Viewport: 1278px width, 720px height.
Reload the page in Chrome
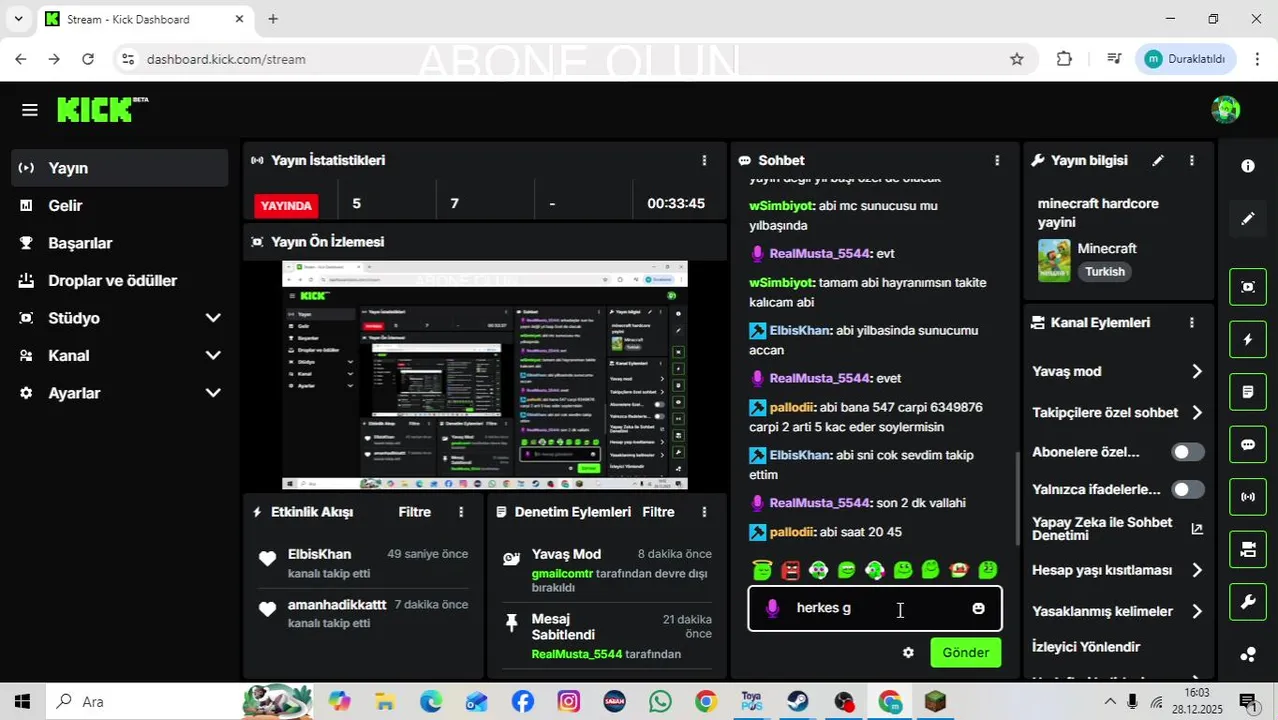(88, 59)
